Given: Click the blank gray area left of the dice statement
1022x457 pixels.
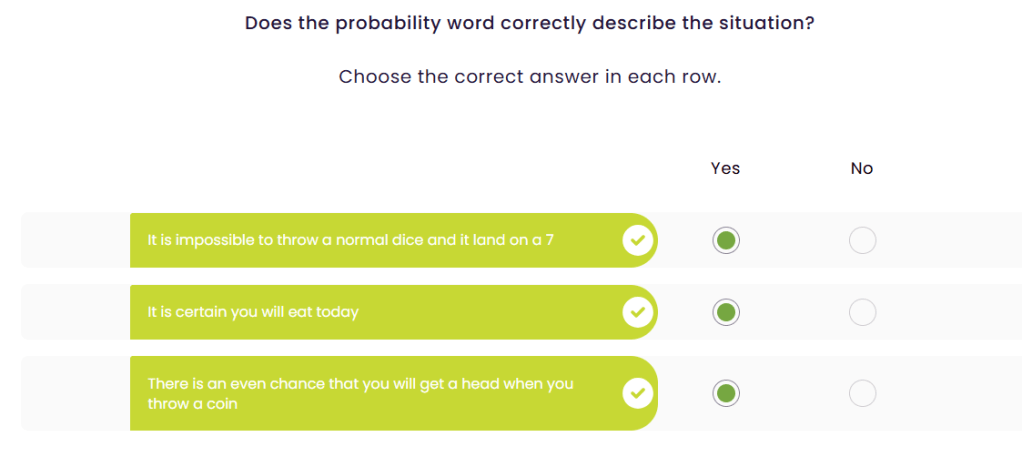Looking at the screenshot, I should click(75, 241).
